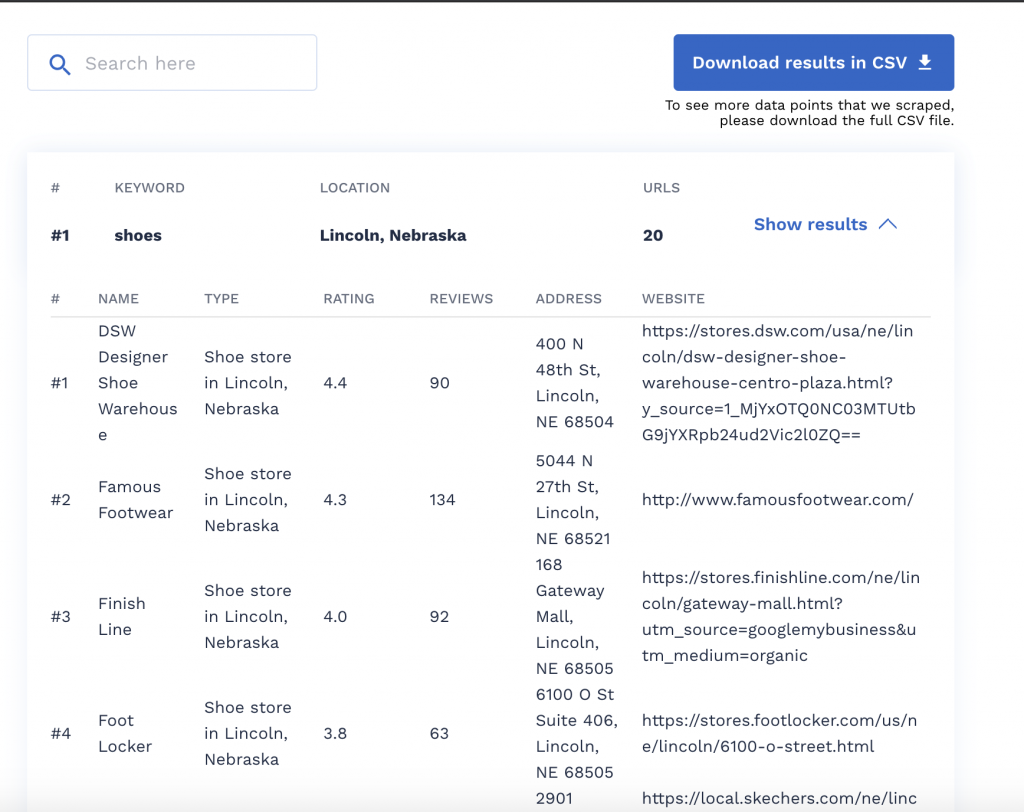
Task: Select the shoes keyword row
Action: coord(138,236)
